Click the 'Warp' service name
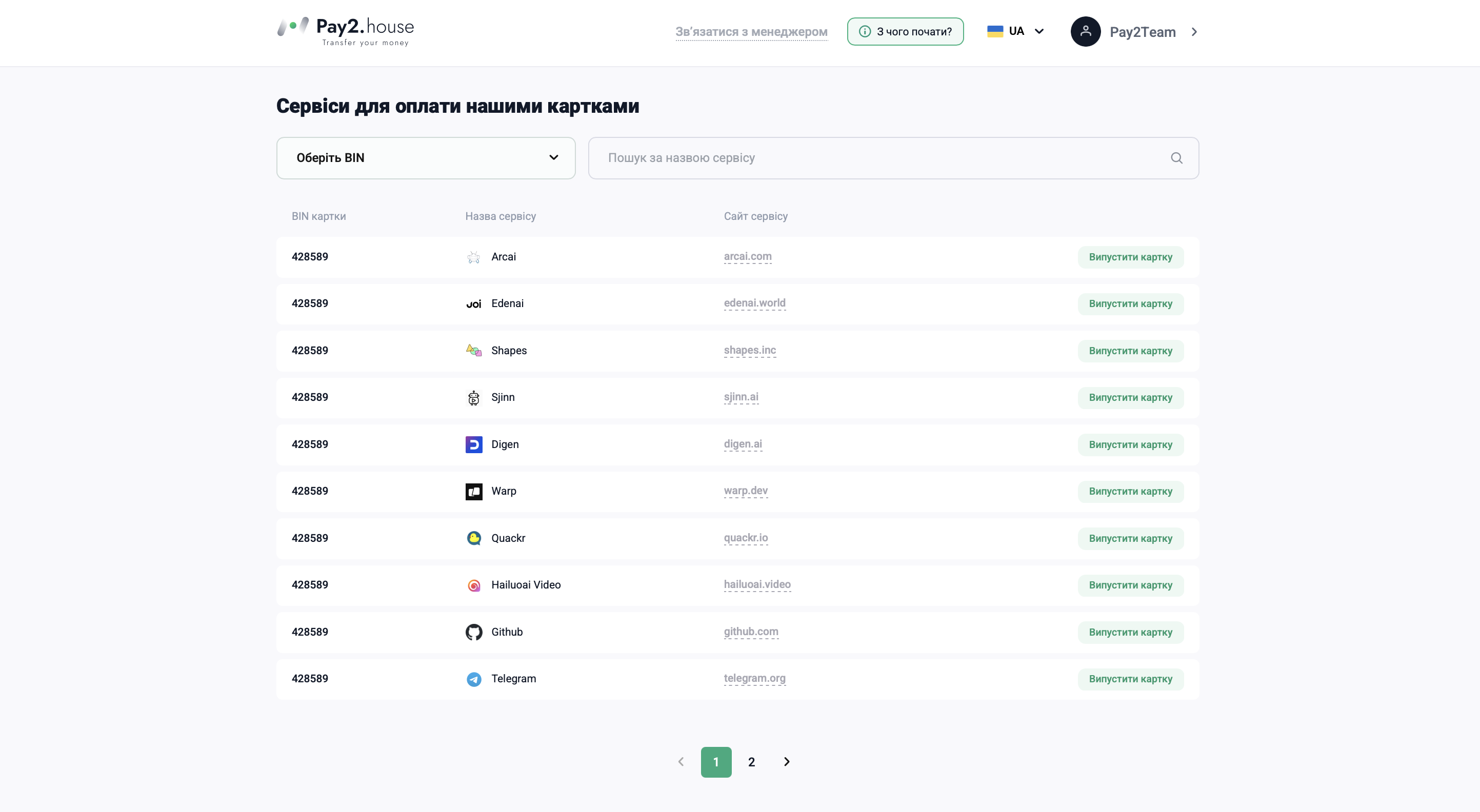Image resolution: width=1480 pixels, height=812 pixels. click(x=503, y=492)
